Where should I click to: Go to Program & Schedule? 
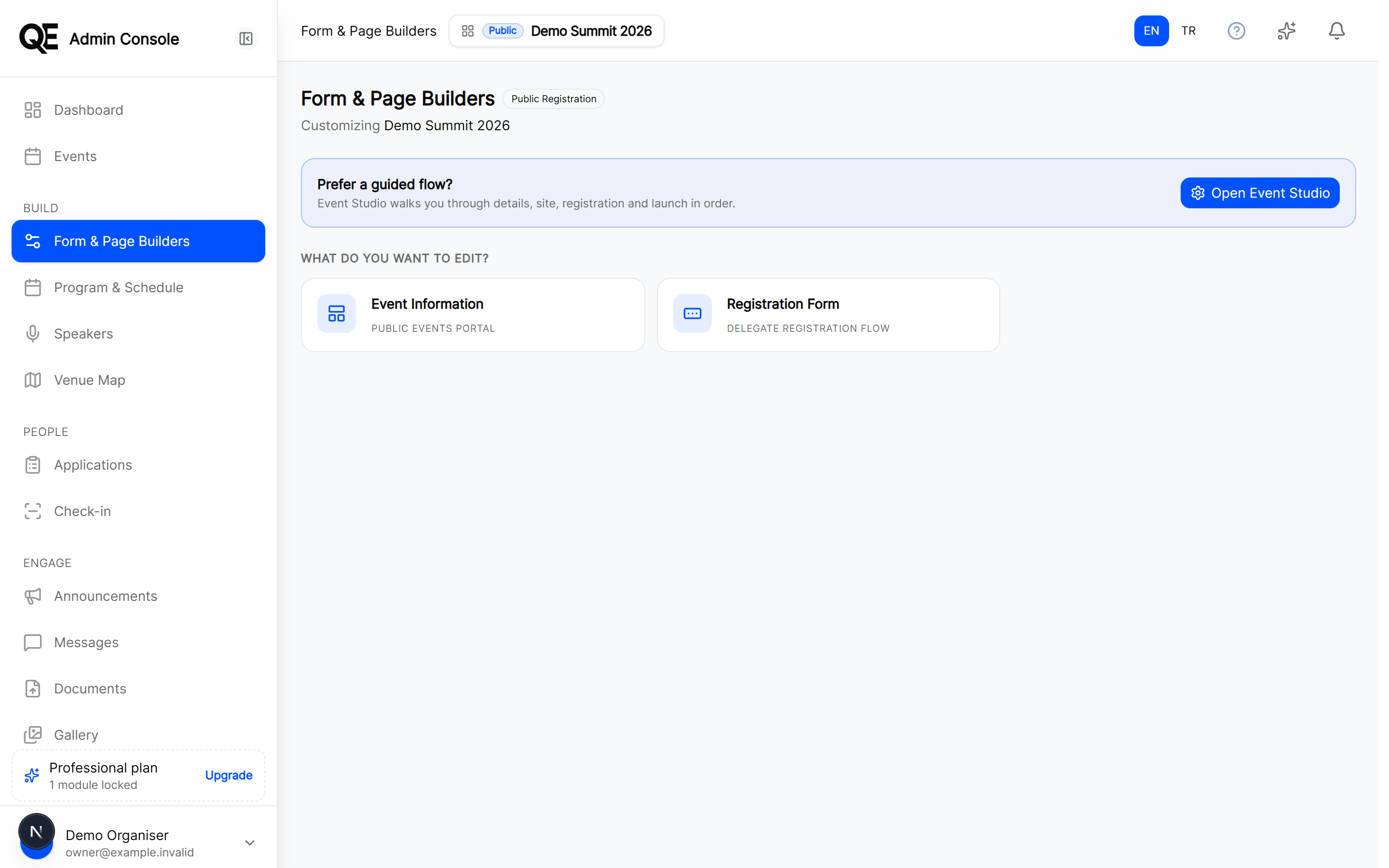[138, 287]
